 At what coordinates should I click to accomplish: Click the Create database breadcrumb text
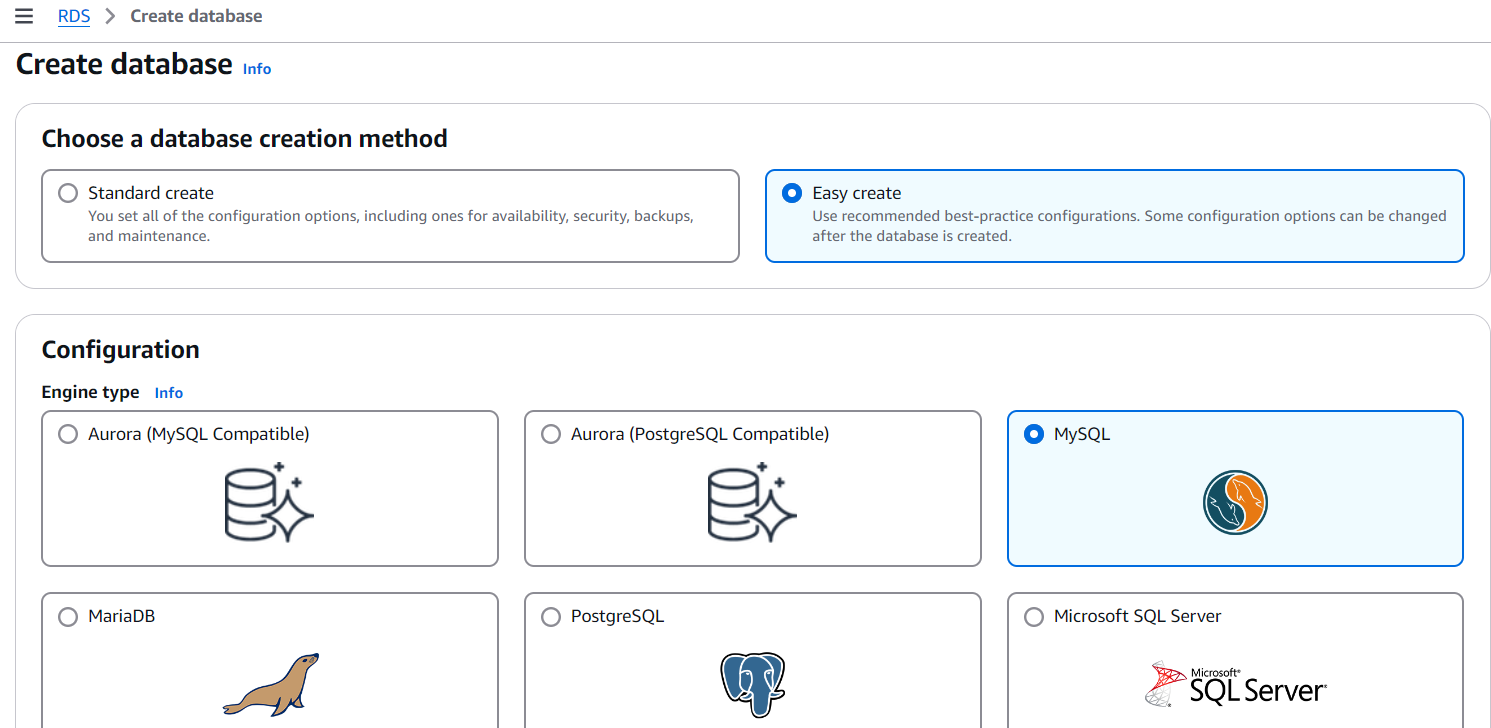[196, 16]
